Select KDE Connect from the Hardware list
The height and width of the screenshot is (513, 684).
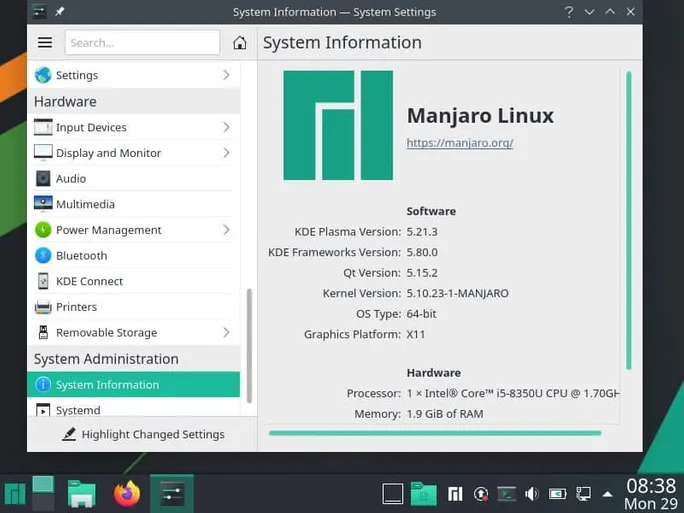point(89,282)
